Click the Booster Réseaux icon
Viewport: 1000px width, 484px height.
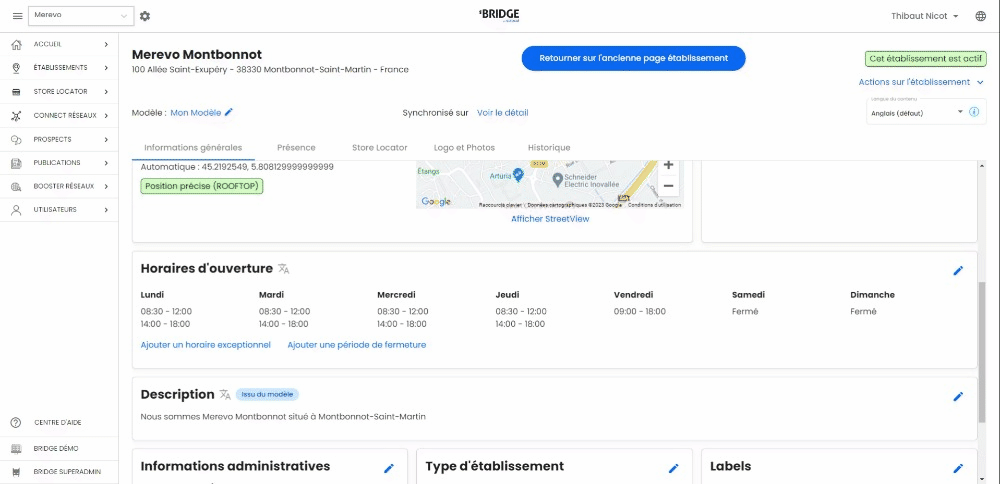click(x=17, y=186)
